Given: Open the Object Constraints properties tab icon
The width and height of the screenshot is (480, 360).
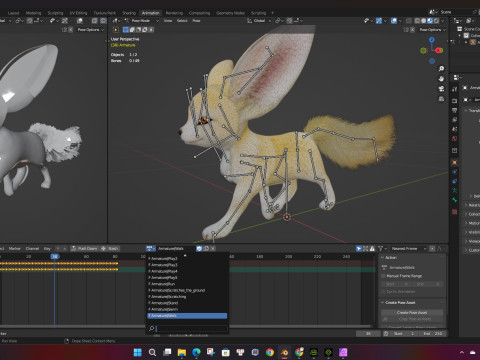Looking at the screenshot, I should pyautogui.click(x=454, y=181).
